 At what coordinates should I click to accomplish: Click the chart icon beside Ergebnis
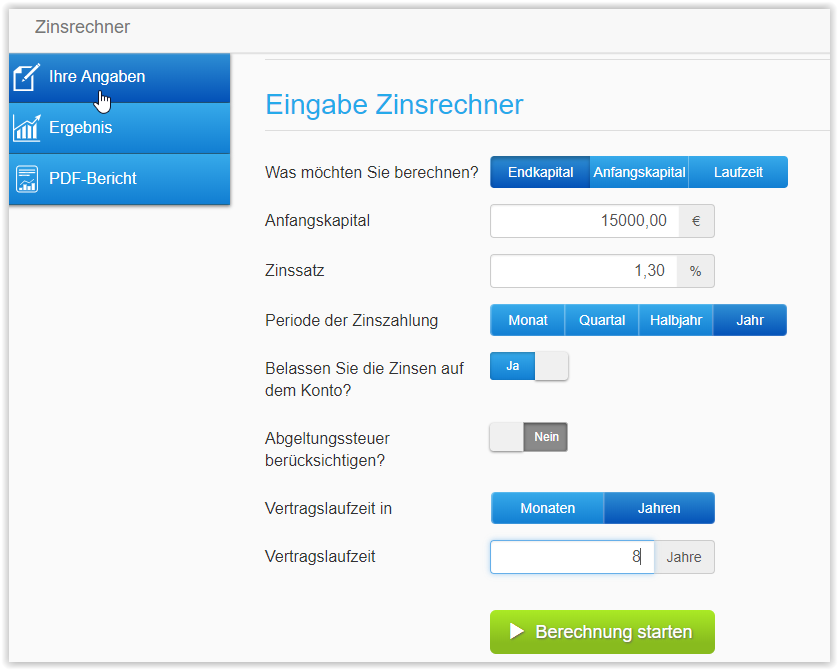coord(27,128)
